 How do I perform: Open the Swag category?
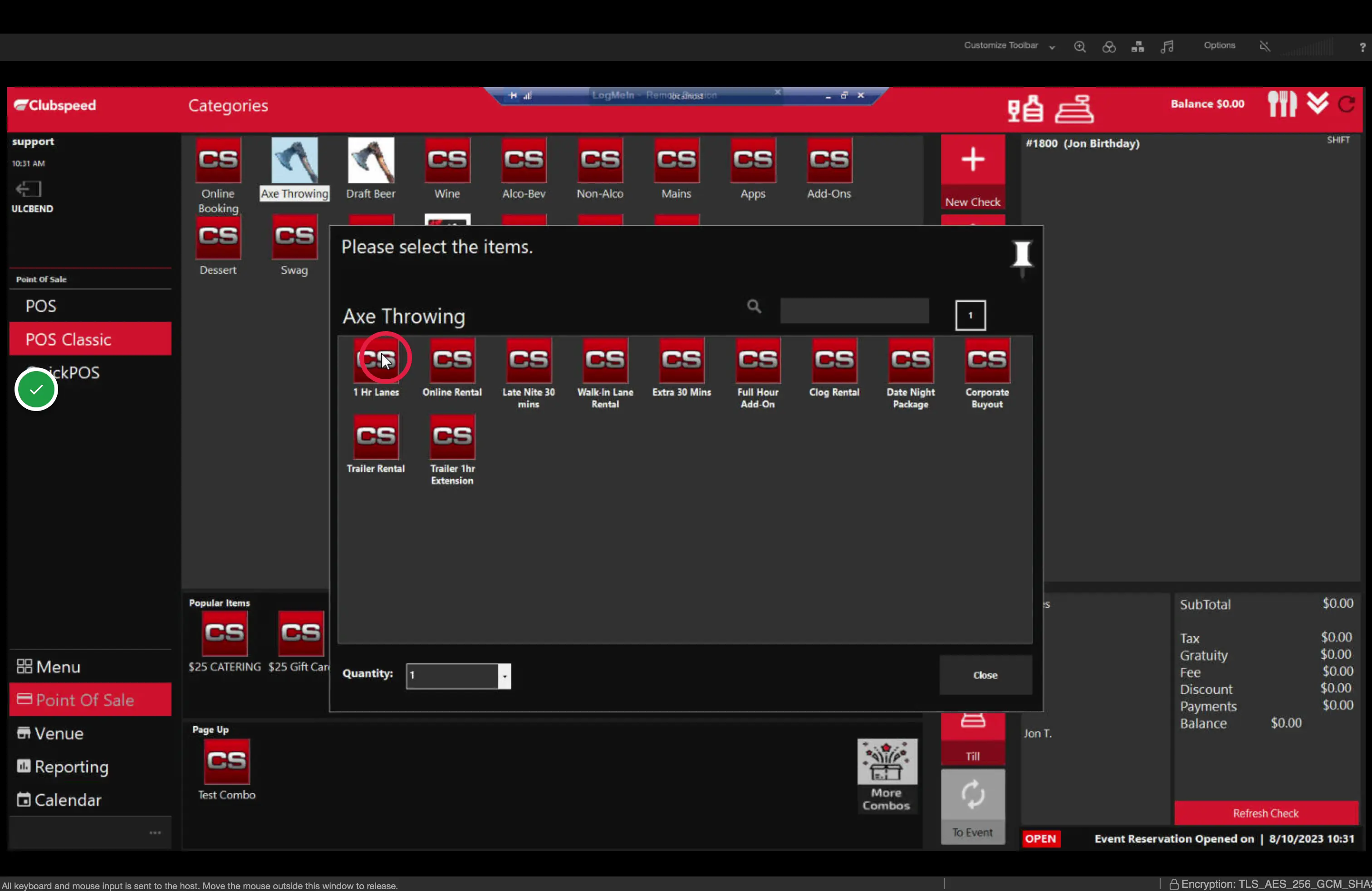[x=294, y=245]
